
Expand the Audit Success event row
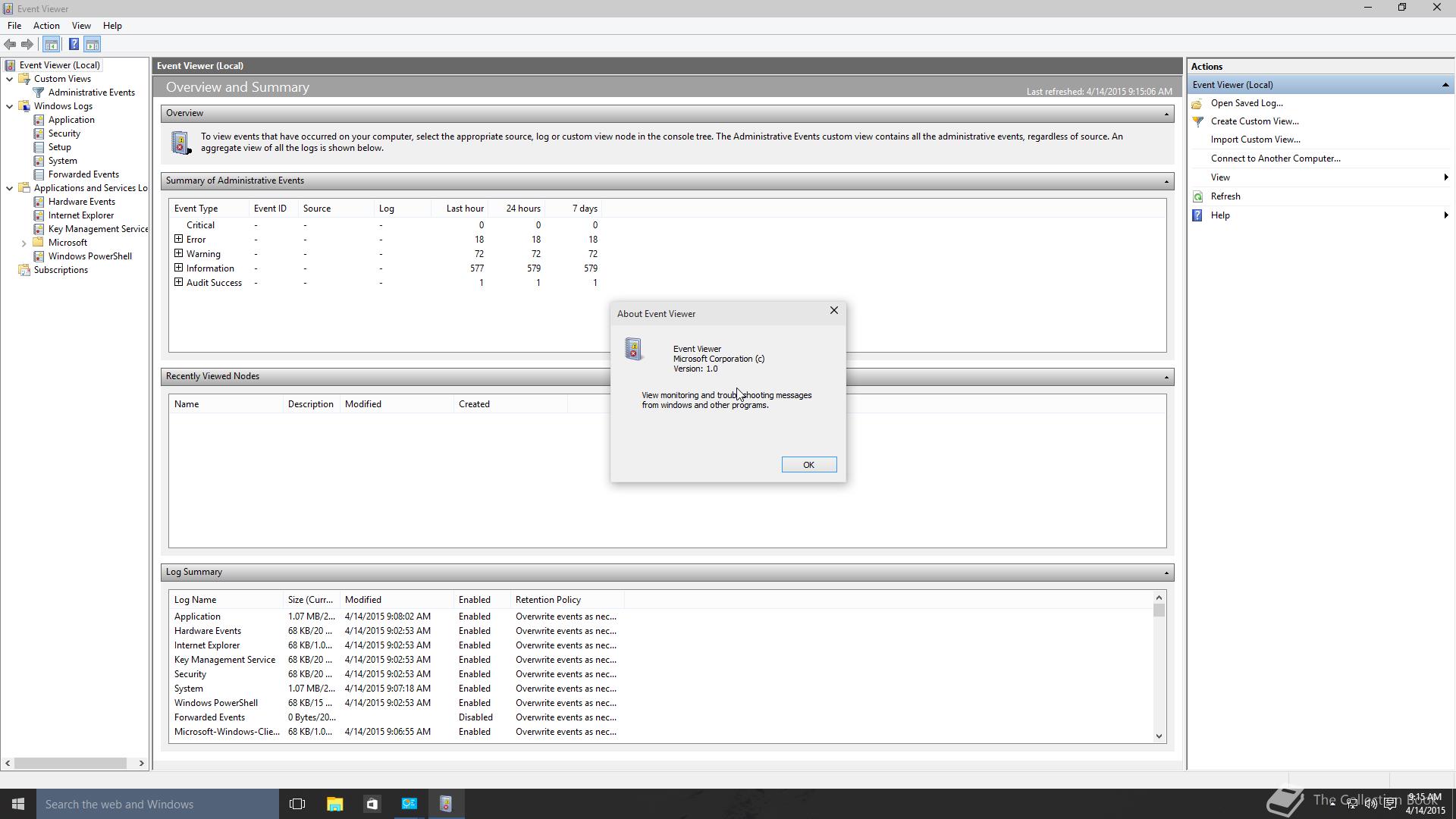pos(179,282)
